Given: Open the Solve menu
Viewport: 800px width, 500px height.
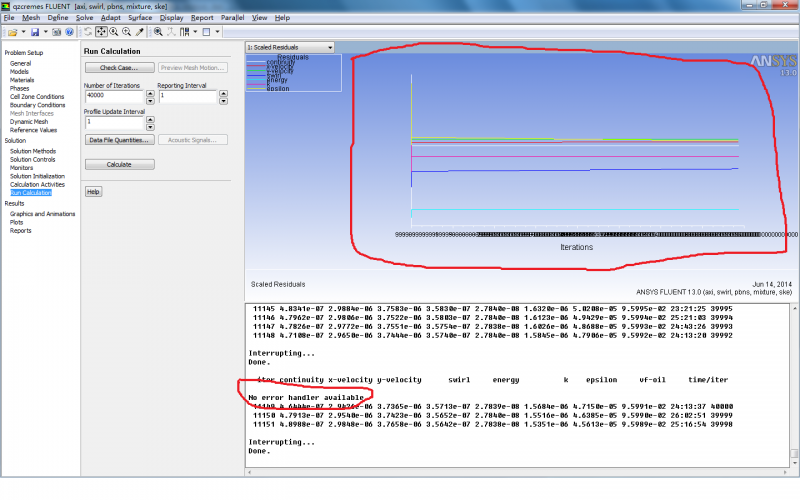Looking at the screenshot, I should (84, 17).
